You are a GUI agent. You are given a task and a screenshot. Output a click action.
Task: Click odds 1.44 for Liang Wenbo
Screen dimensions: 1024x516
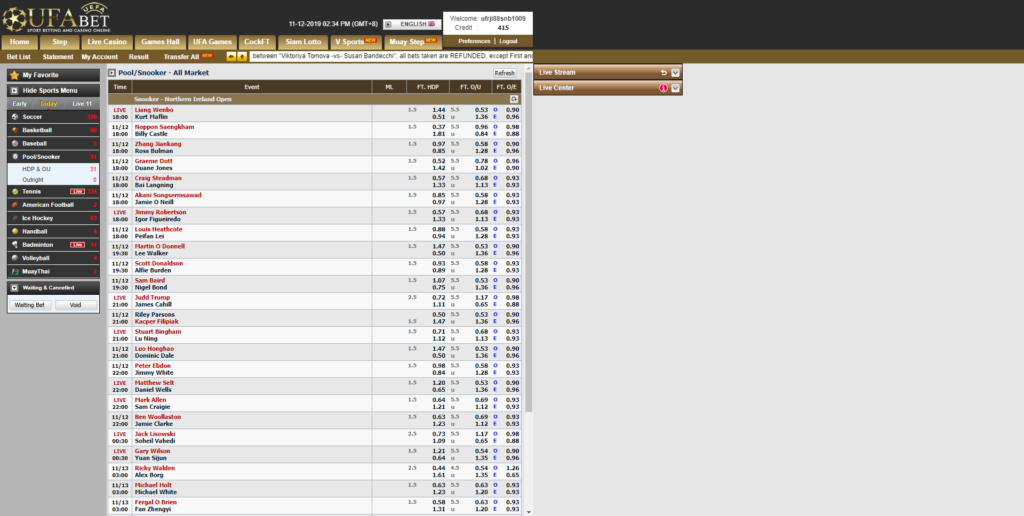tap(439, 110)
